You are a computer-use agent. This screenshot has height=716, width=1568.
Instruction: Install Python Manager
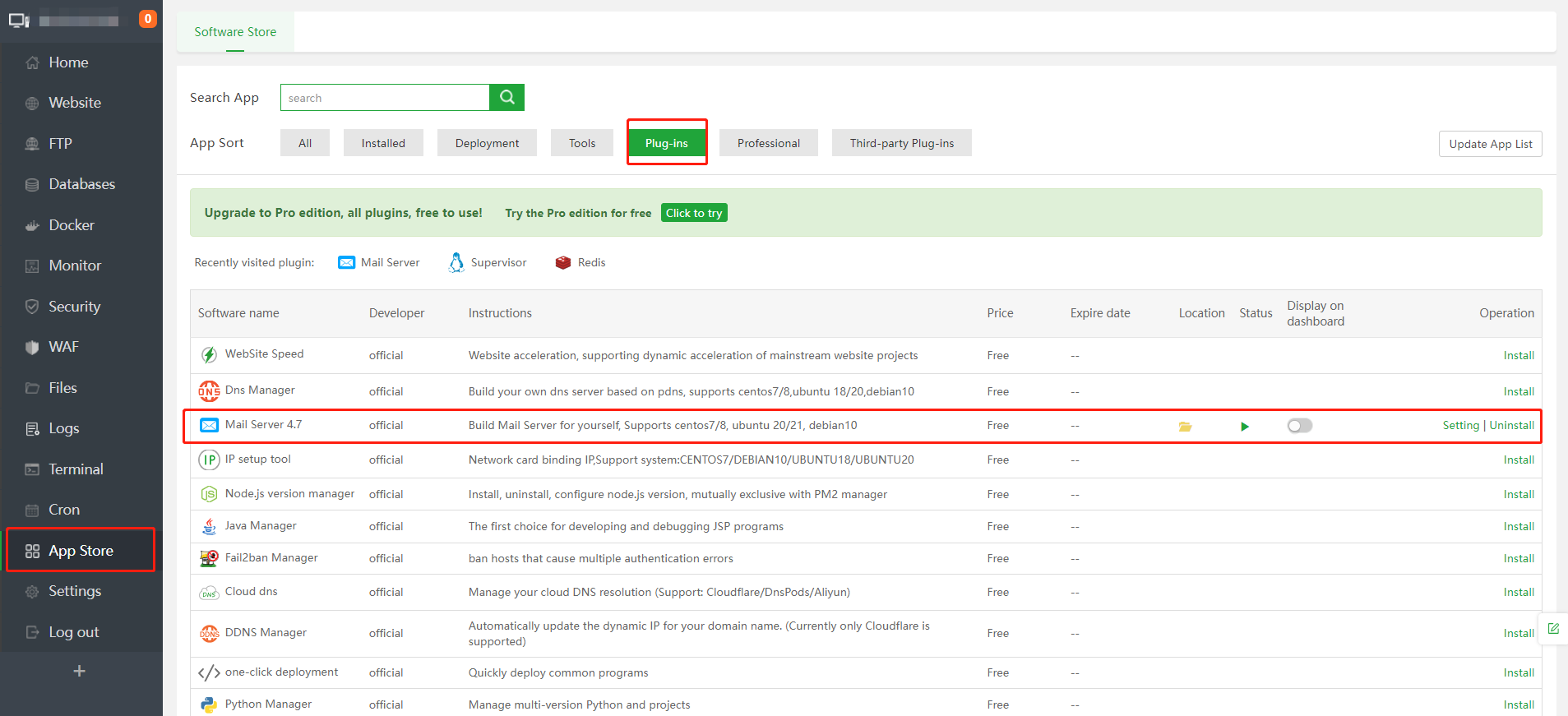(x=1519, y=704)
